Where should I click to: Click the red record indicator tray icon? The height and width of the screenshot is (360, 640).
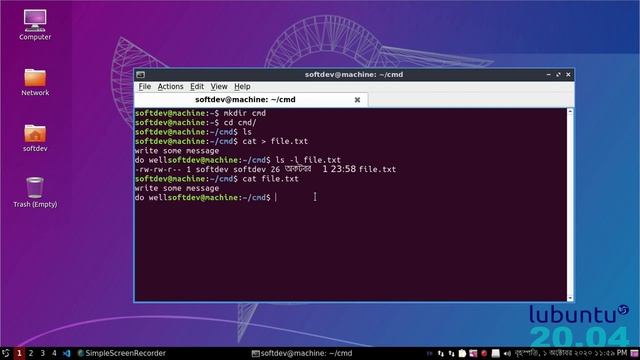[x=484, y=353]
